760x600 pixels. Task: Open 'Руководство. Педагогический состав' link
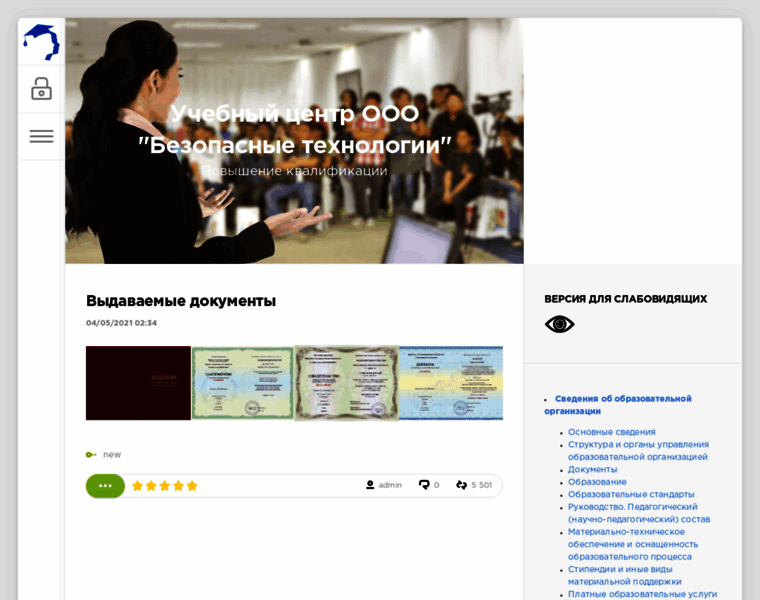[639, 513]
